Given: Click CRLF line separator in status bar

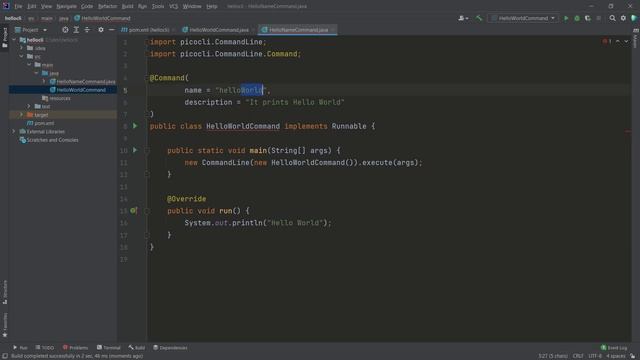Looking at the screenshot, I should coord(578,356).
